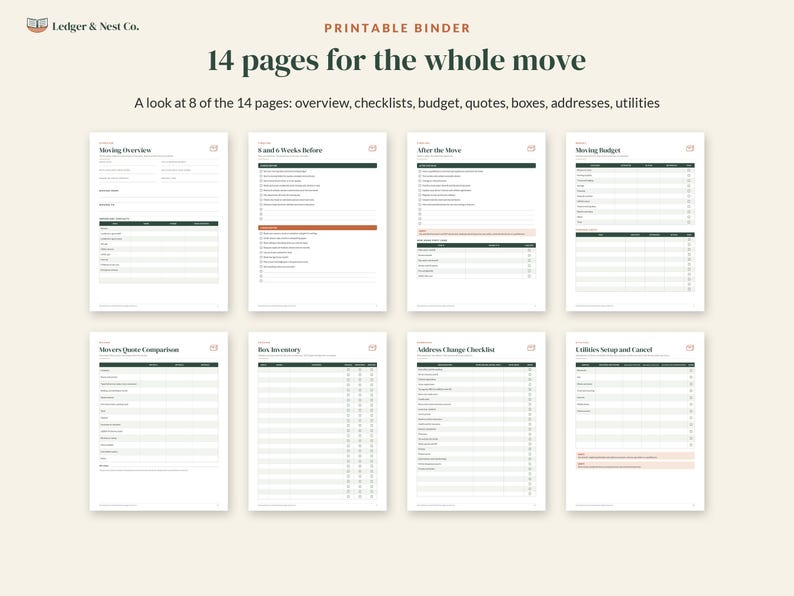Click the box icon on Utilities Setup and Cancel page

690,347
